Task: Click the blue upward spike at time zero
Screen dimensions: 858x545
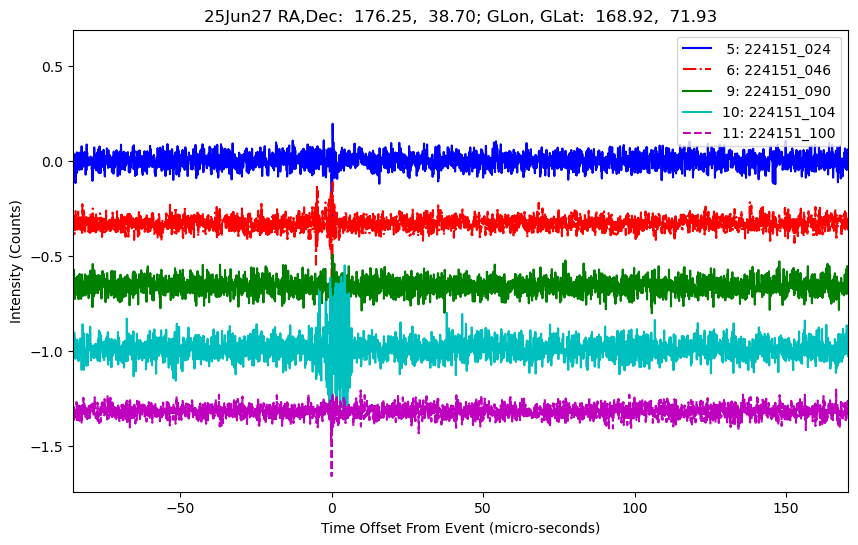Action: coord(332,136)
